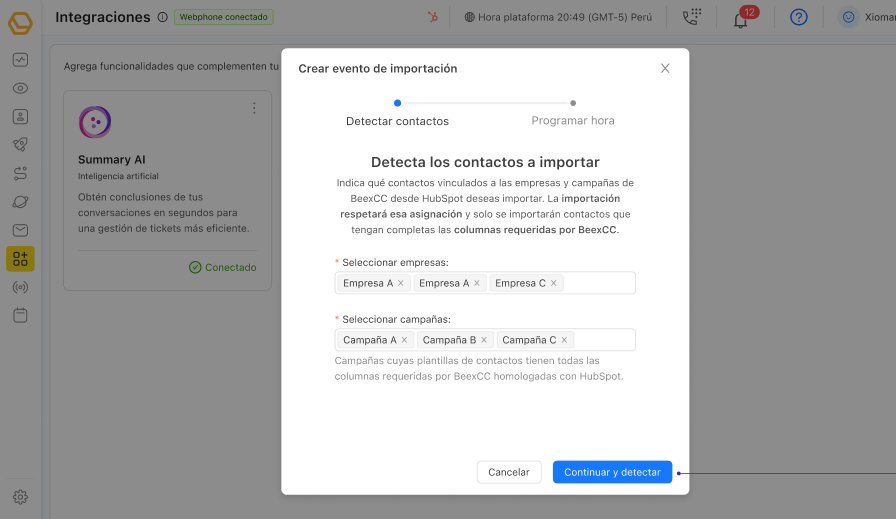Remove the Campaña A tag
The image size is (896, 519).
405,340
